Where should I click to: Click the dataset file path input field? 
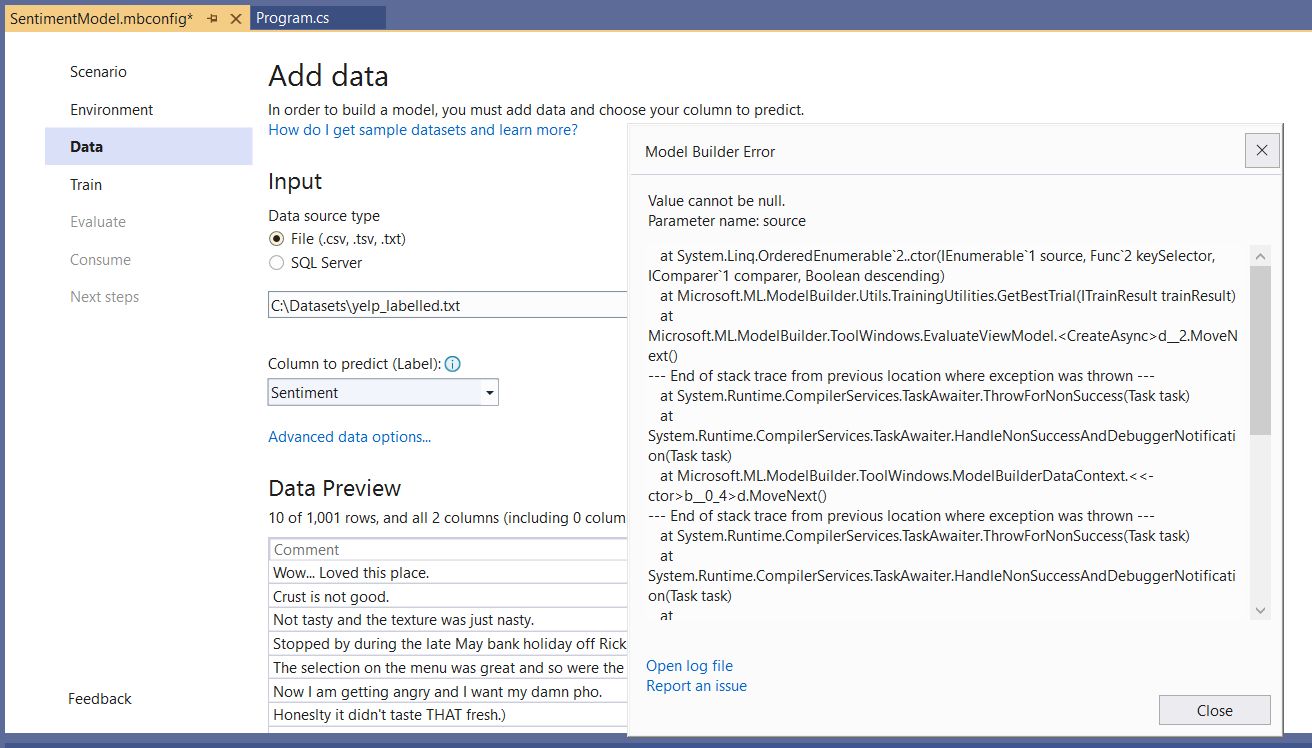click(x=448, y=306)
